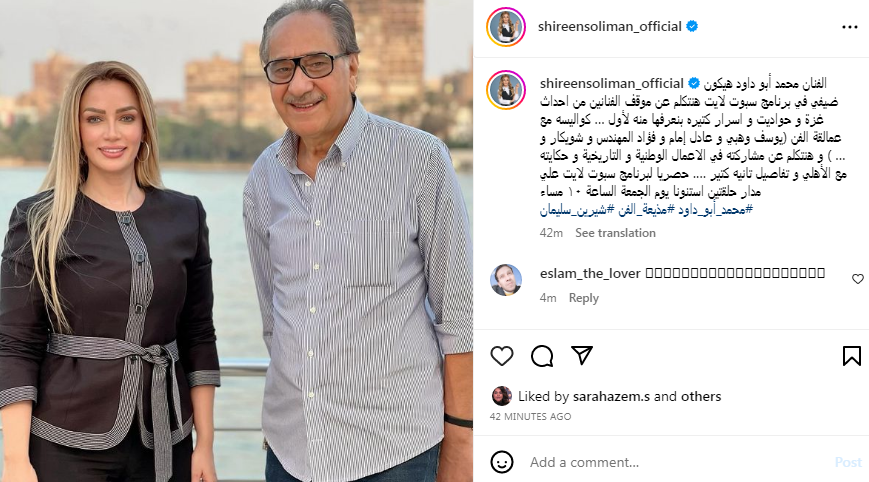Save post with bookmark icon
The height and width of the screenshot is (482, 869).
tap(852, 356)
